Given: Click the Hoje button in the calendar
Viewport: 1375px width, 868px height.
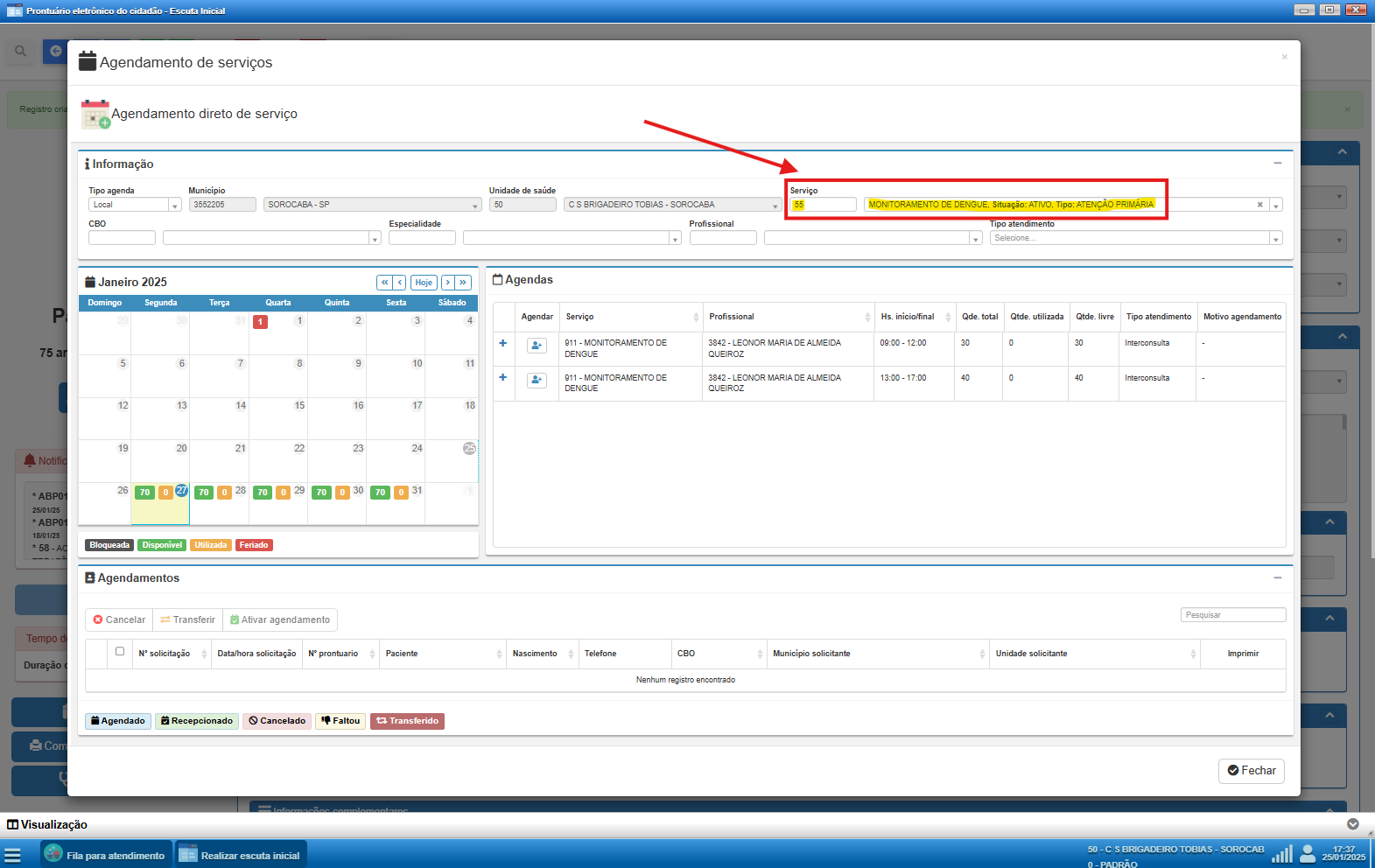Looking at the screenshot, I should point(424,283).
